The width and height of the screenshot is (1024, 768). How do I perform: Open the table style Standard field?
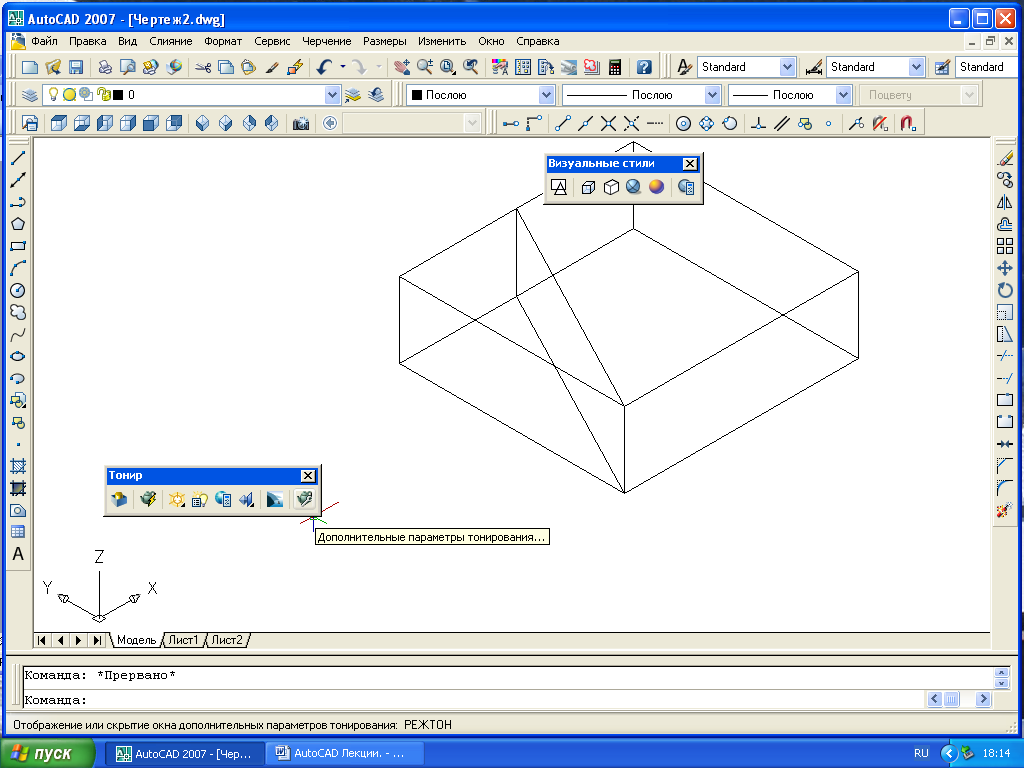987,67
